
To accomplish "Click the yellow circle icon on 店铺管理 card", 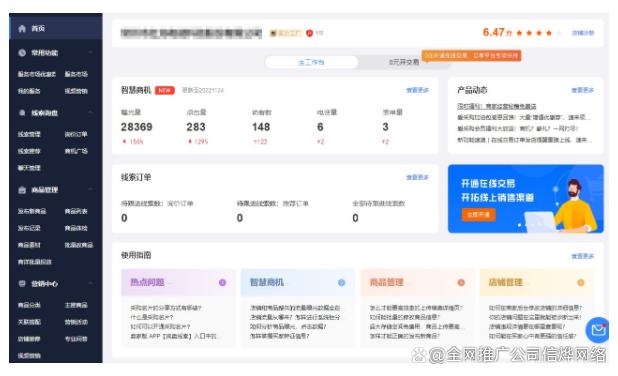I will [x=581, y=282].
